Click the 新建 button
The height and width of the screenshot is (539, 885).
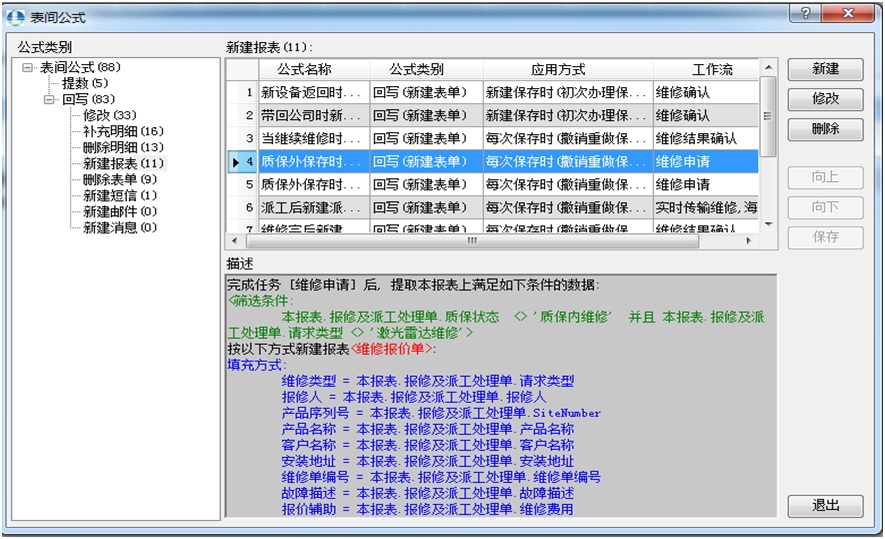click(825, 69)
